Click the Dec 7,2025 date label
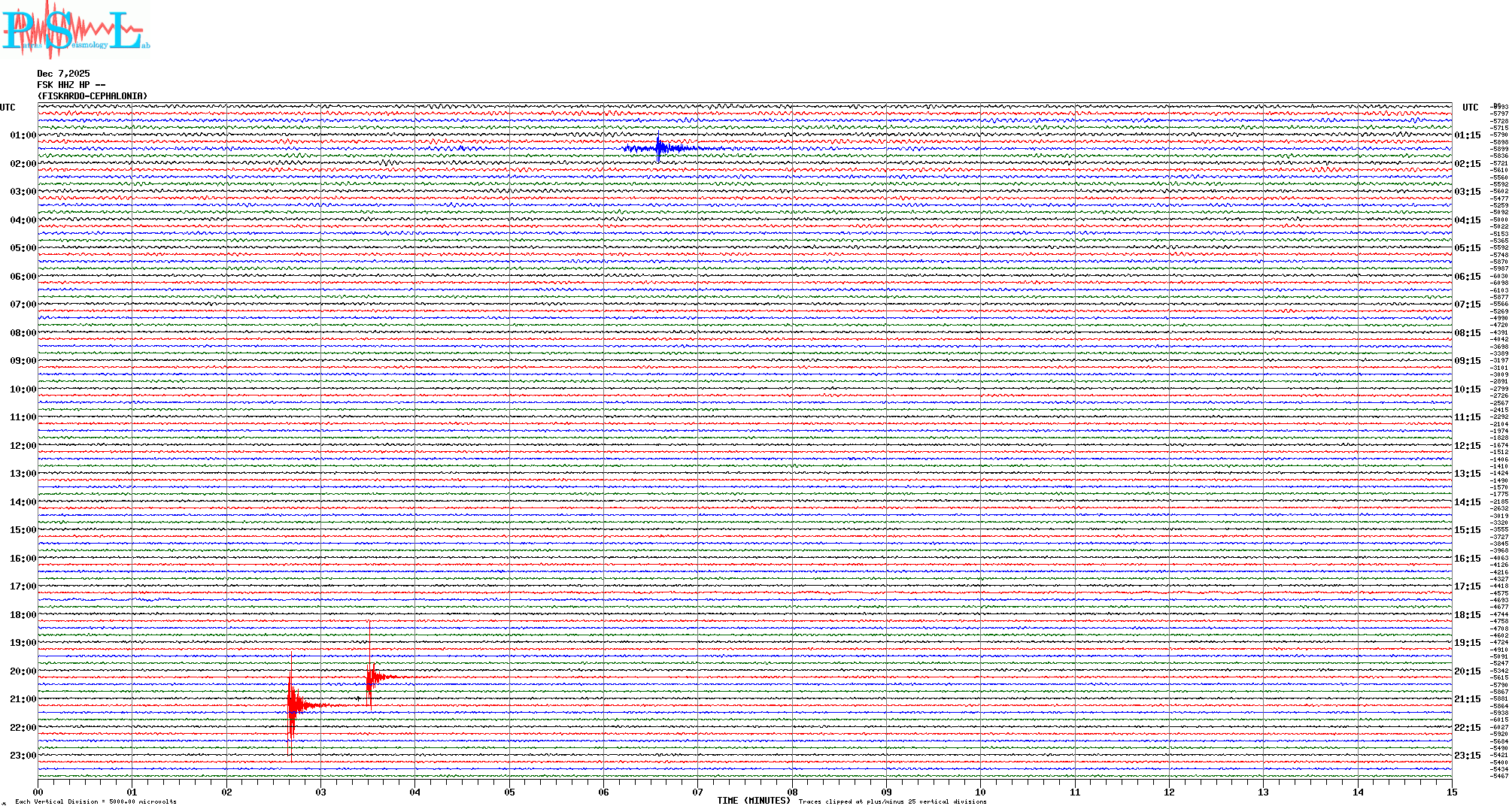 tap(63, 74)
